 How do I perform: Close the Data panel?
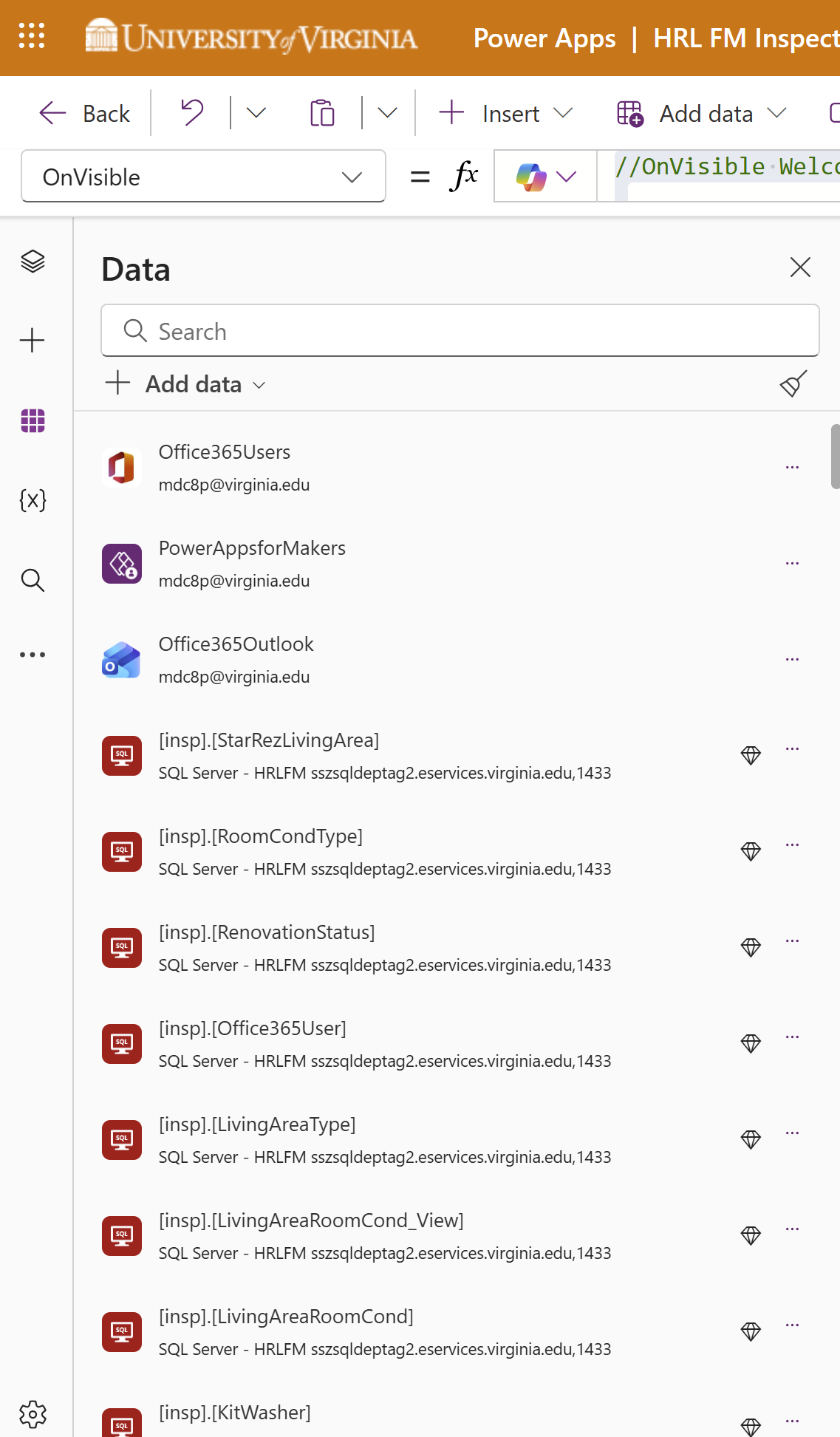[x=800, y=267]
